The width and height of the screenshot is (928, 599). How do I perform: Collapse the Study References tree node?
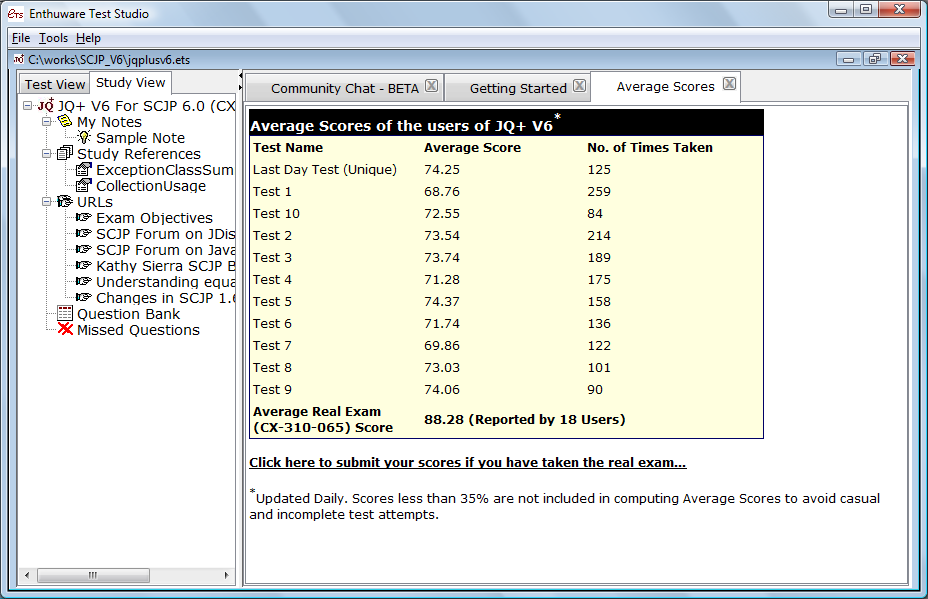[x=46, y=153]
